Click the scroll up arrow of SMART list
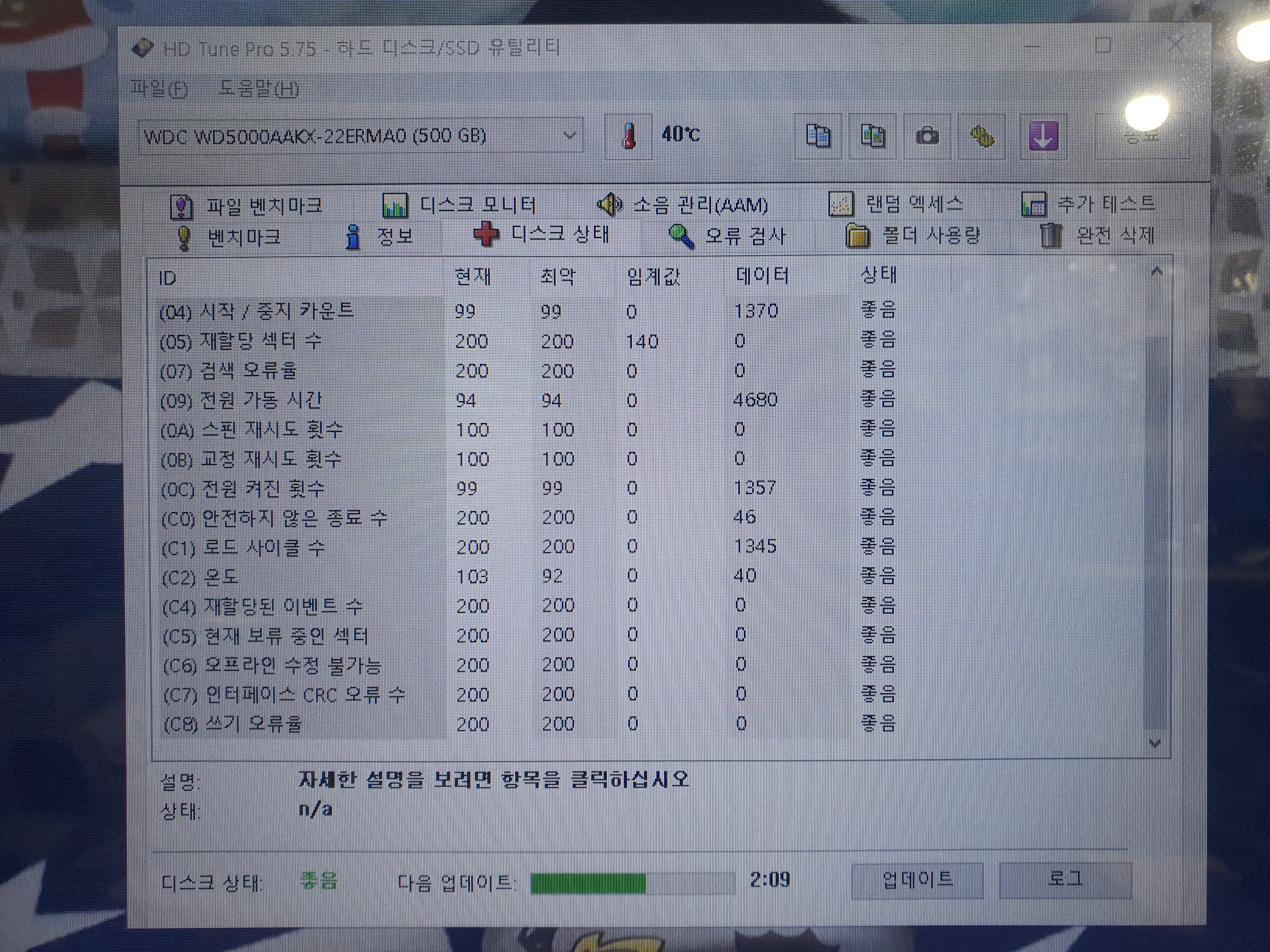Screen dimensions: 1270x952 pos(1156,271)
